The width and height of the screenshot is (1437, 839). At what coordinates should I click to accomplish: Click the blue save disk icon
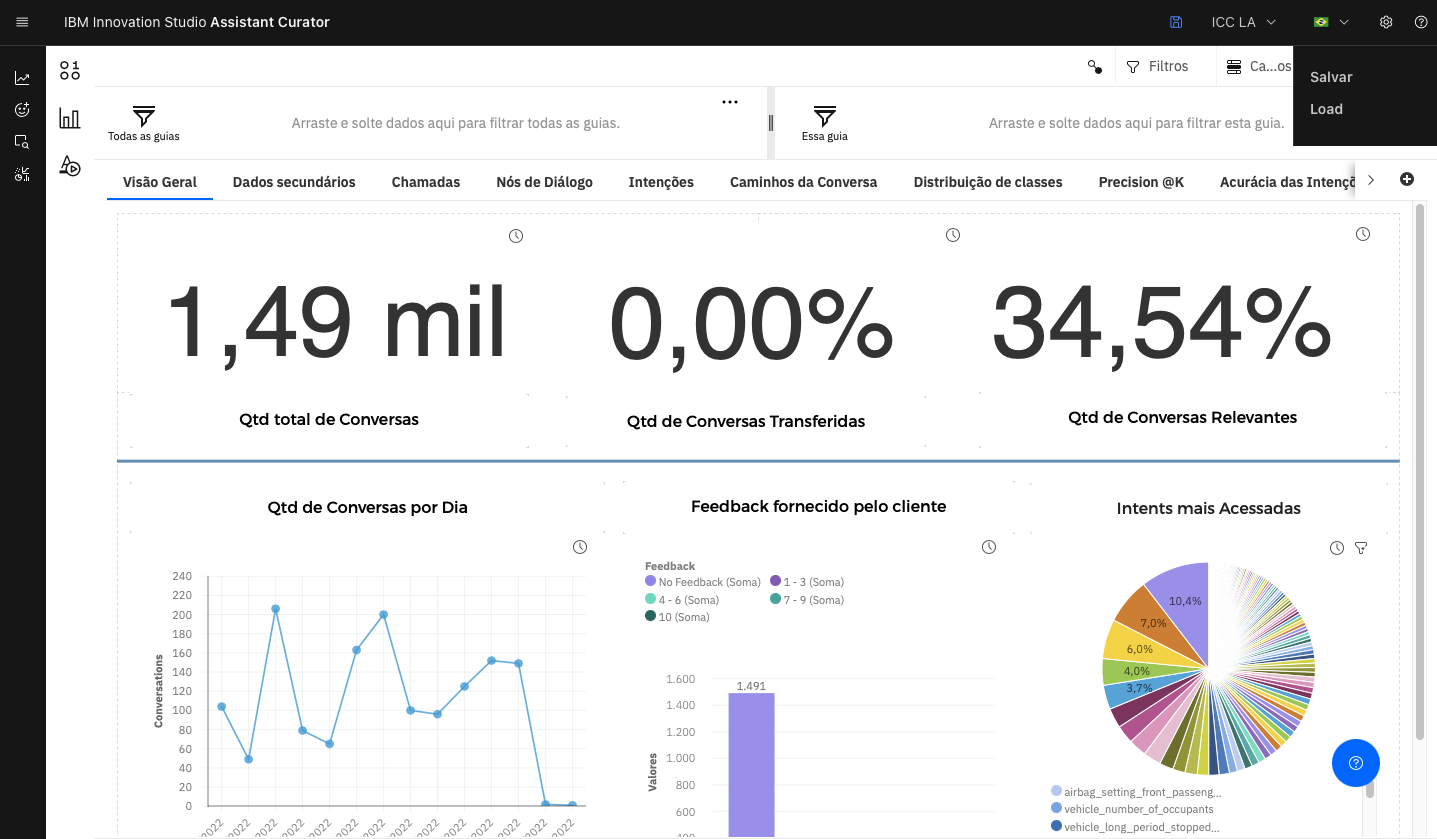point(1176,22)
